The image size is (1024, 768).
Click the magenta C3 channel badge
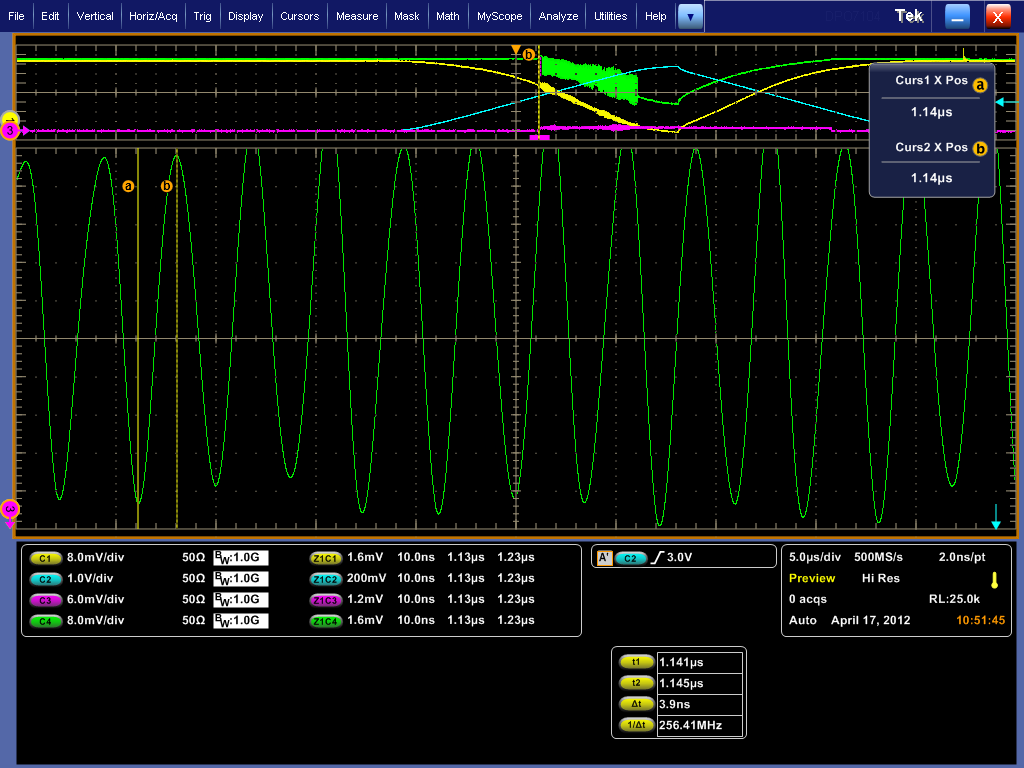45,600
